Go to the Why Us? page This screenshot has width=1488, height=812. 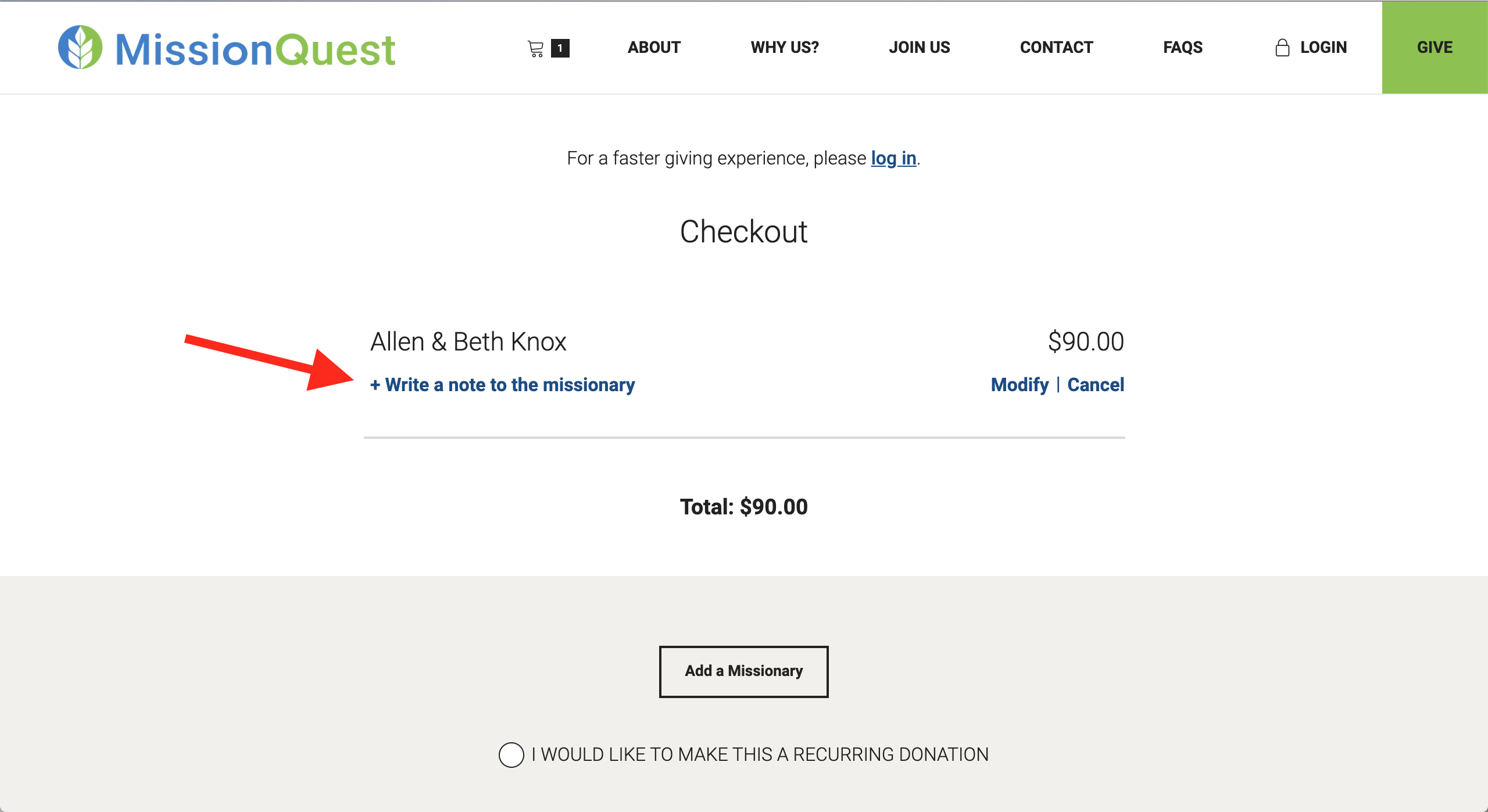click(785, 48)
